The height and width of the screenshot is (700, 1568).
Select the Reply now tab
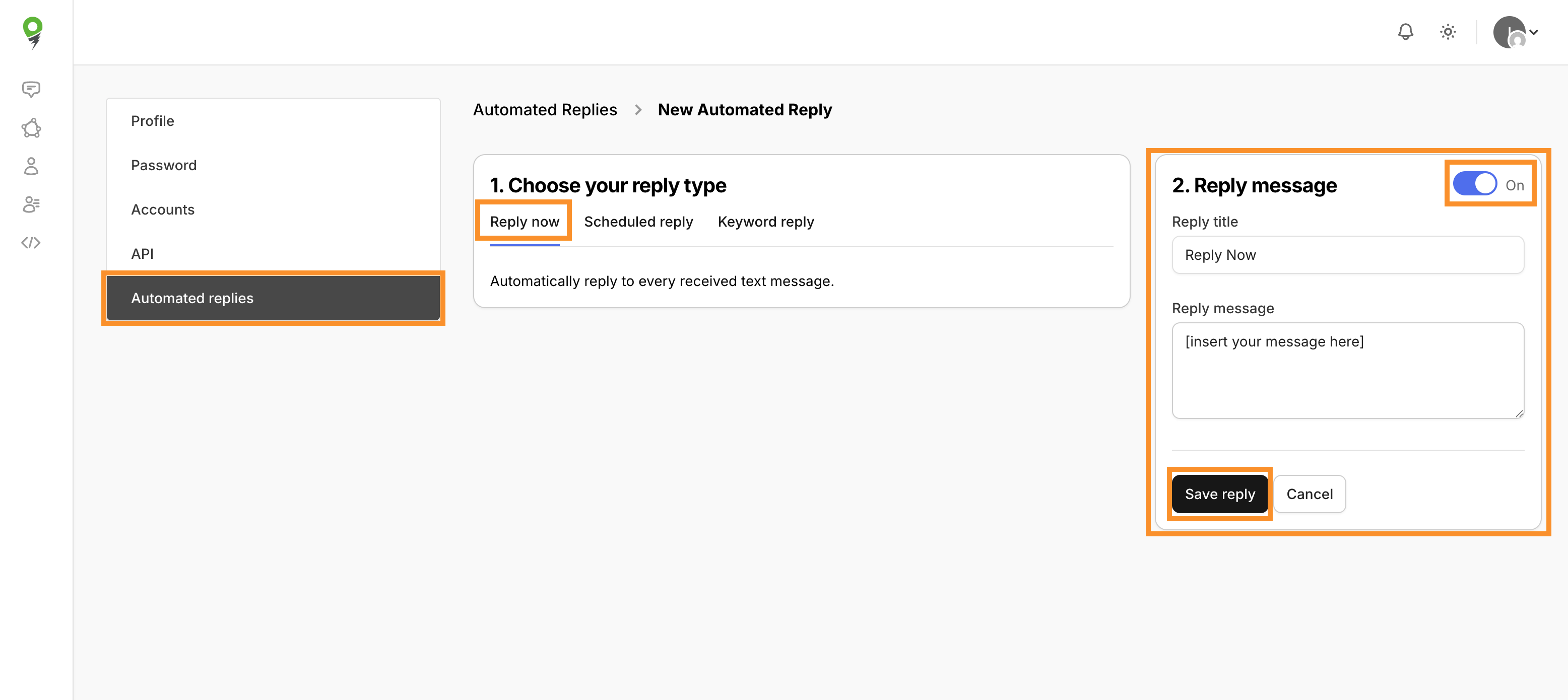pyautogui.click(x=524, y=222)
